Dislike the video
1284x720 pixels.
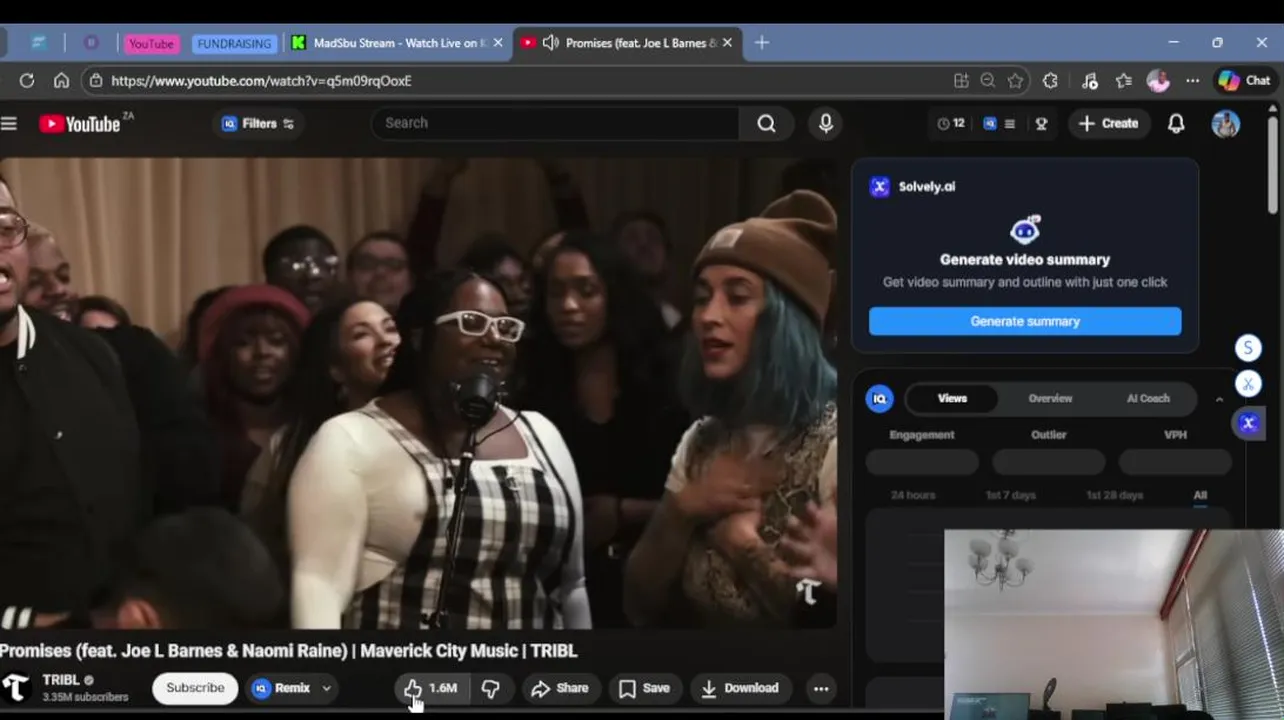tap(490, 688)
